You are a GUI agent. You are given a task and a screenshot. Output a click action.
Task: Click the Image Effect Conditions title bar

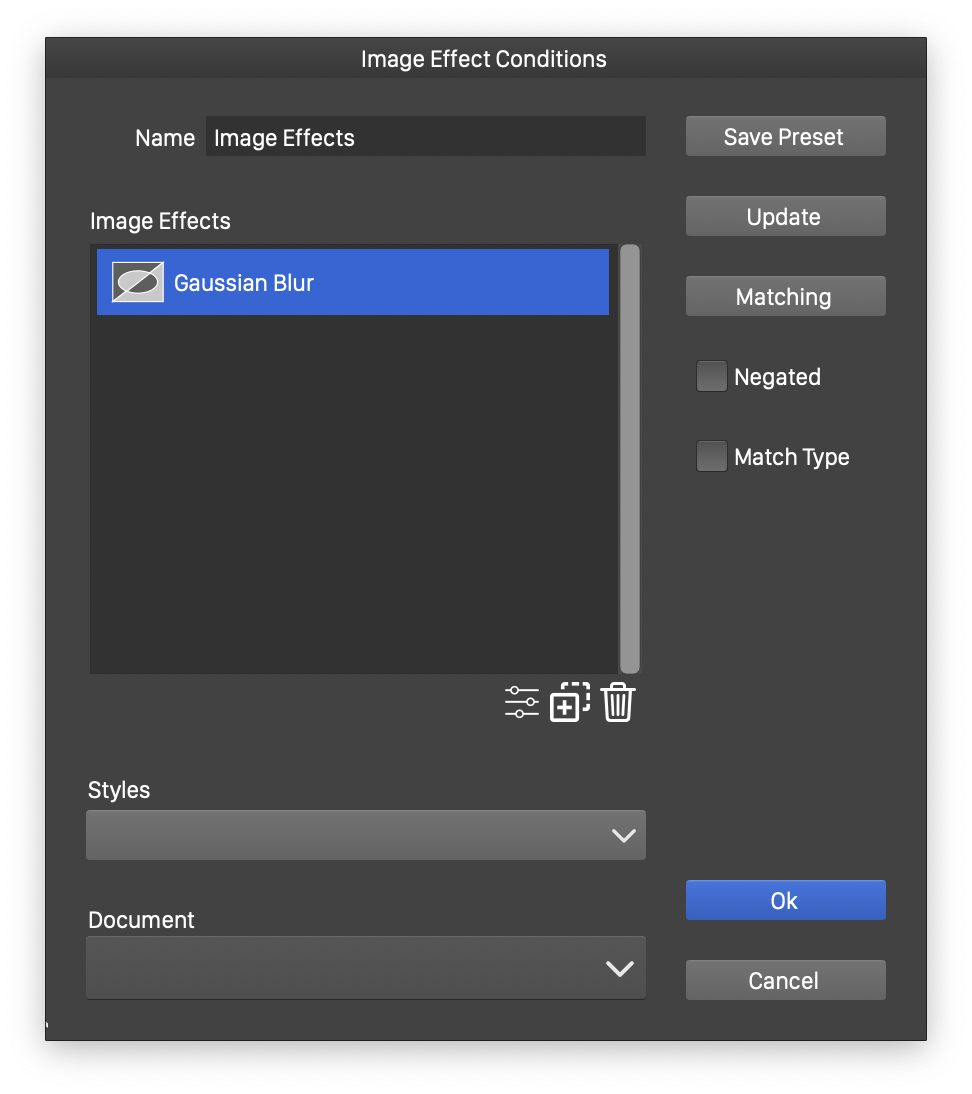484,59
